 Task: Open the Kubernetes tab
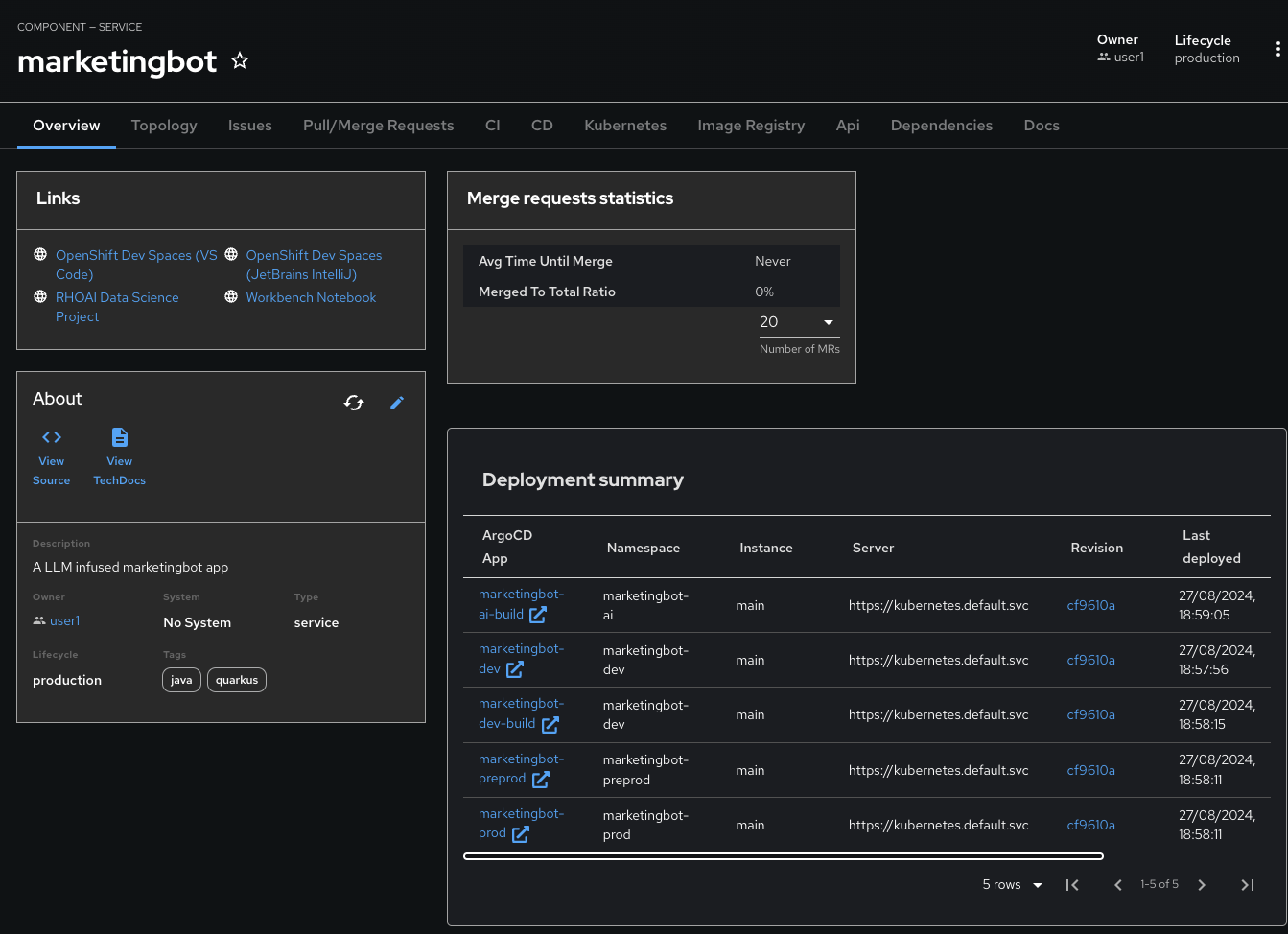click(x=625, y=126)
